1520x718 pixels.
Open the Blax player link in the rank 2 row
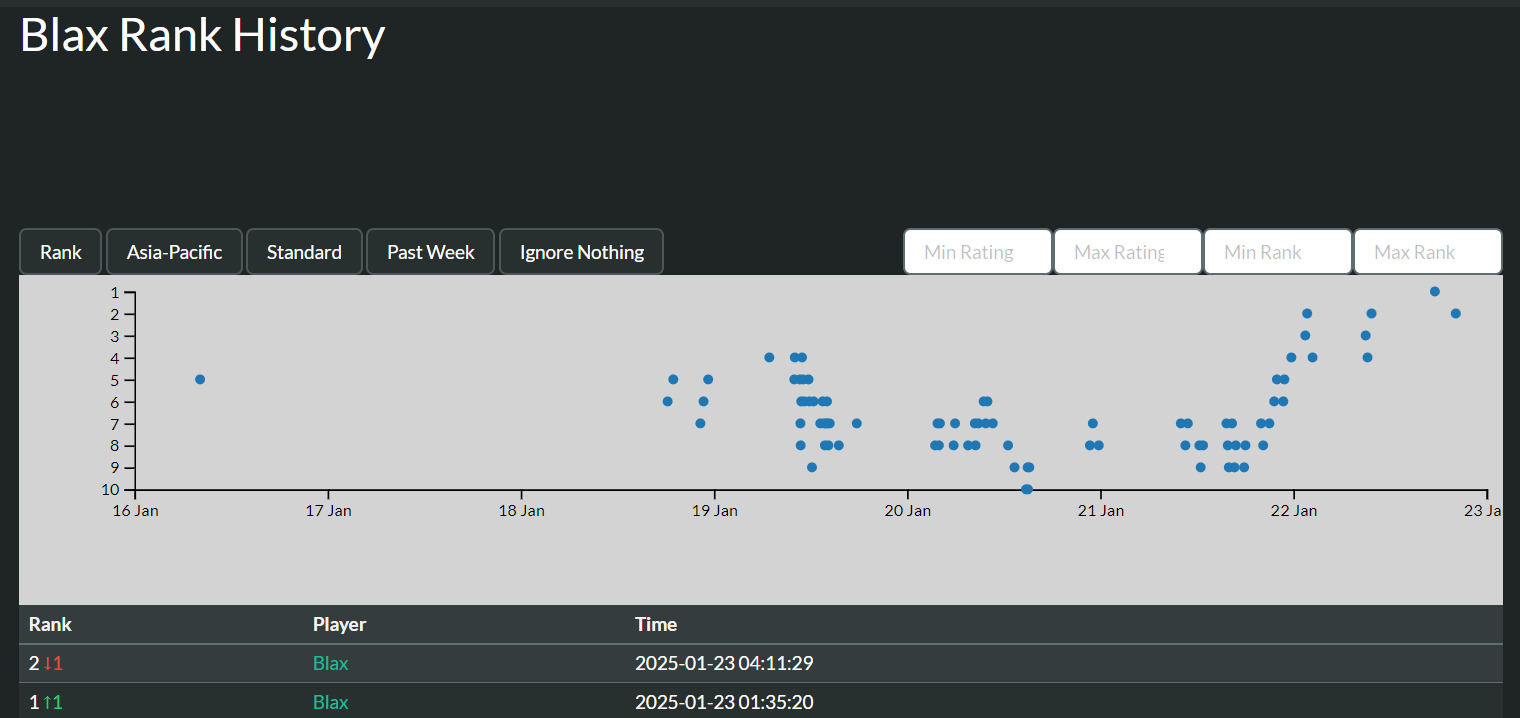pos(330,663)
